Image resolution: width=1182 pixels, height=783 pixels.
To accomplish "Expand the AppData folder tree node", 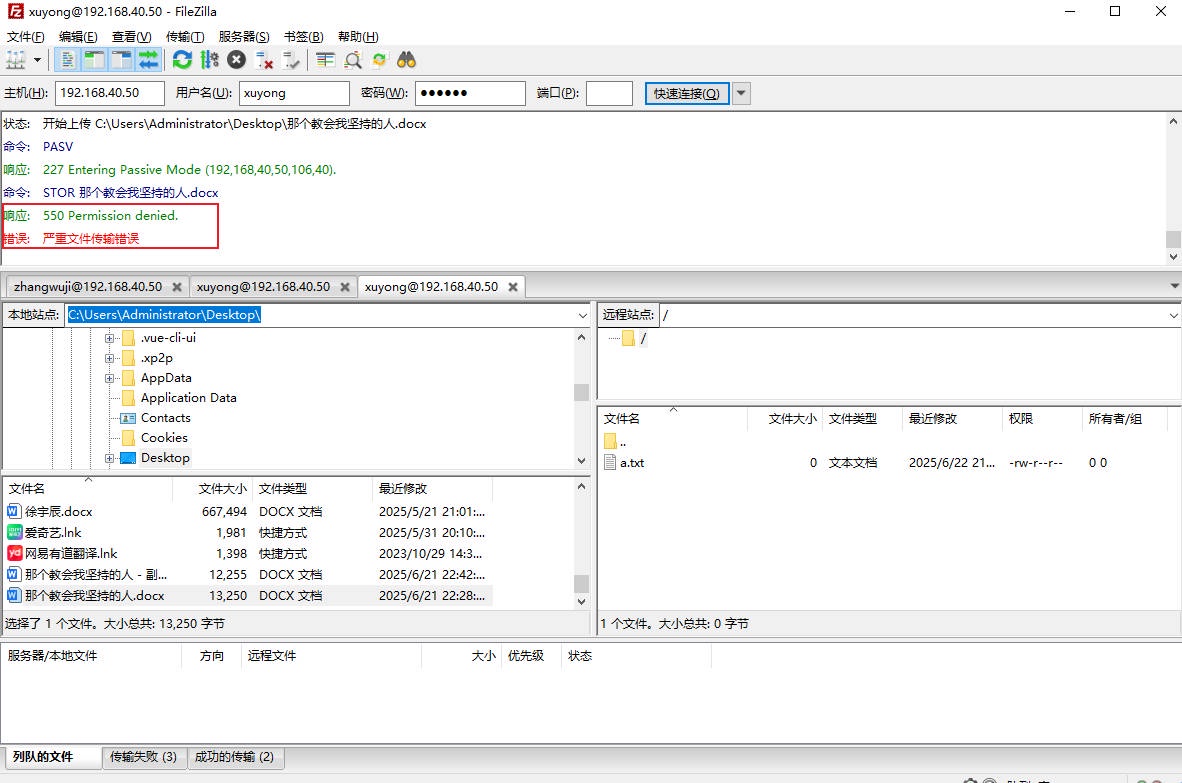I will click(x=110, y=378).
